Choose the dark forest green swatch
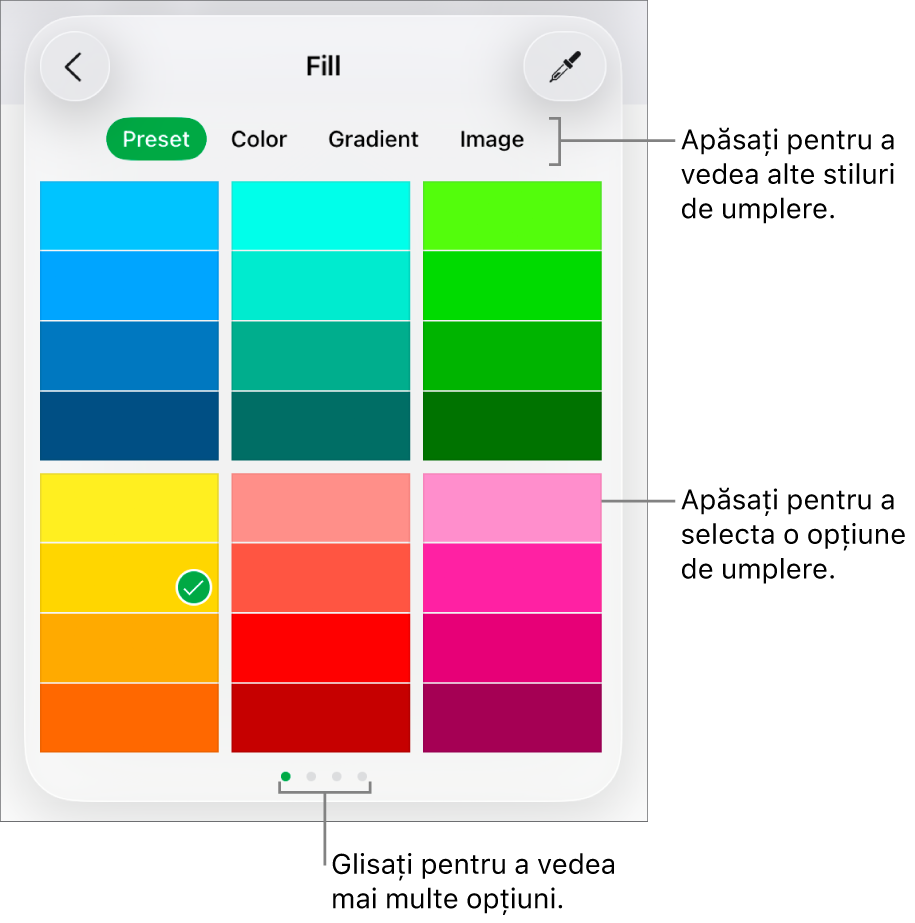 coord(512,426)
